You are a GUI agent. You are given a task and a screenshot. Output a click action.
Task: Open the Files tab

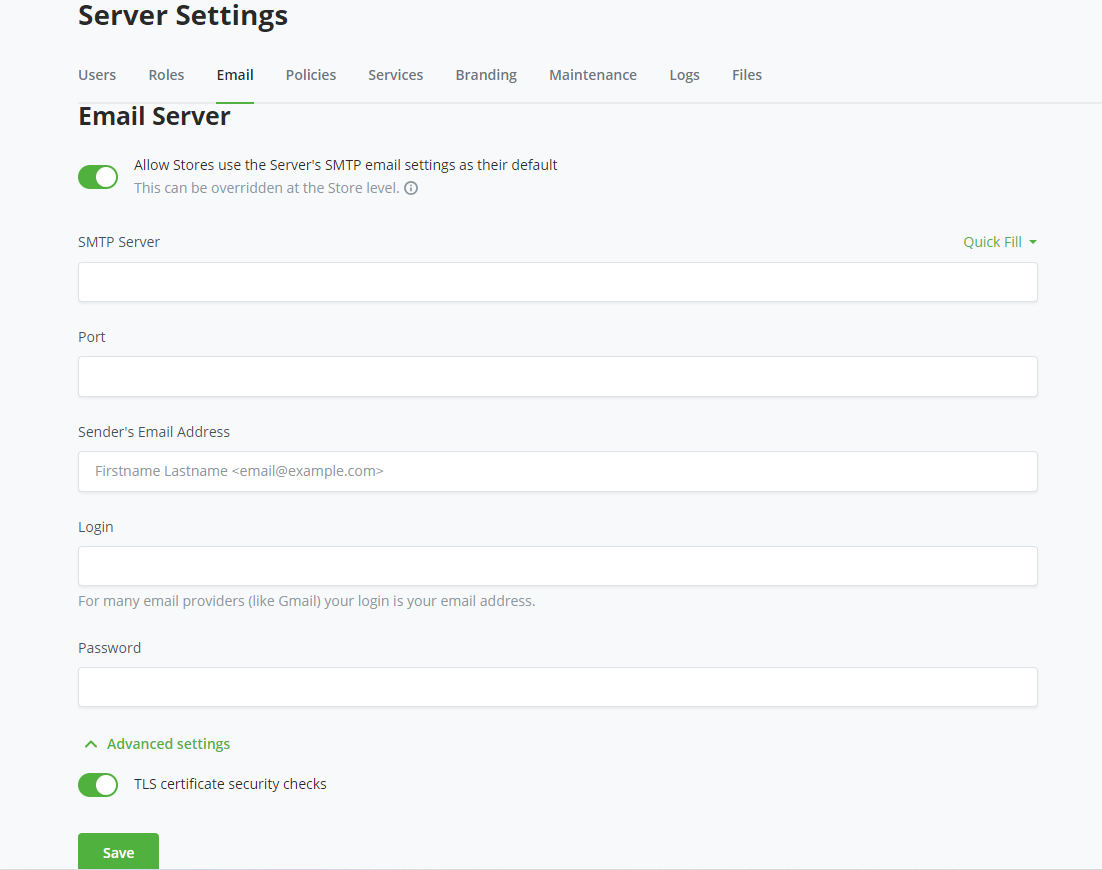pyautogui.click(x=747, y=75)
